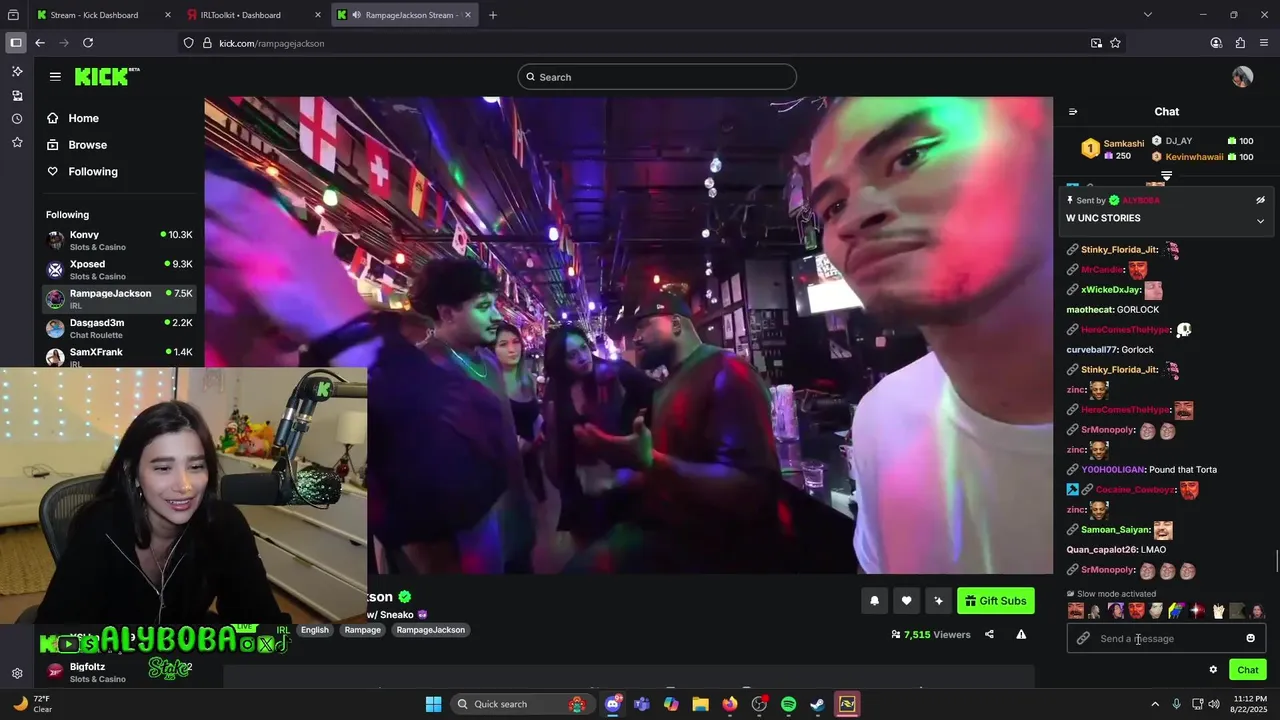This screenshot has height=720, width=1280.
Task: Click the English tag
Action: (315, 630)
